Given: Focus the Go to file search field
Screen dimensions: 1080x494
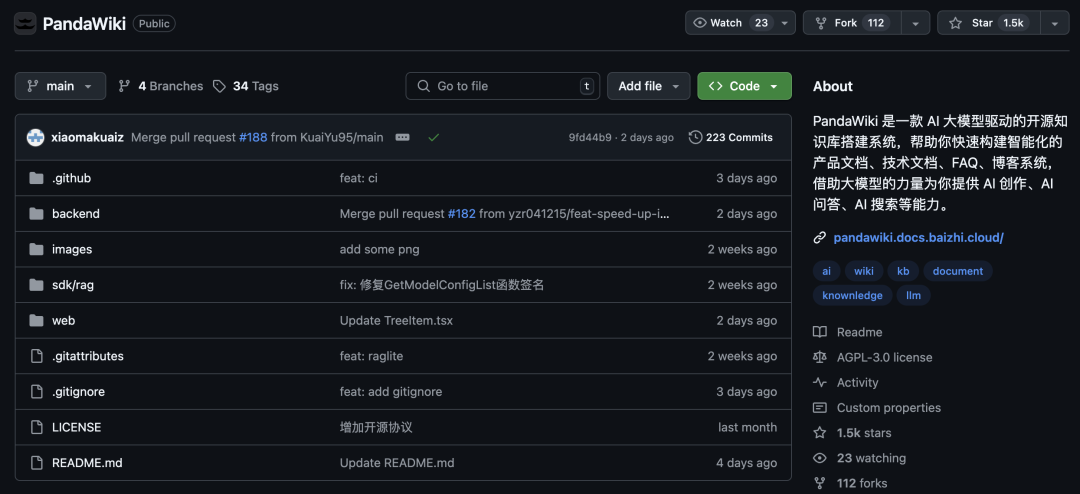Looking at the screenshot, I should pyautogui.click(x=503, y=86).
